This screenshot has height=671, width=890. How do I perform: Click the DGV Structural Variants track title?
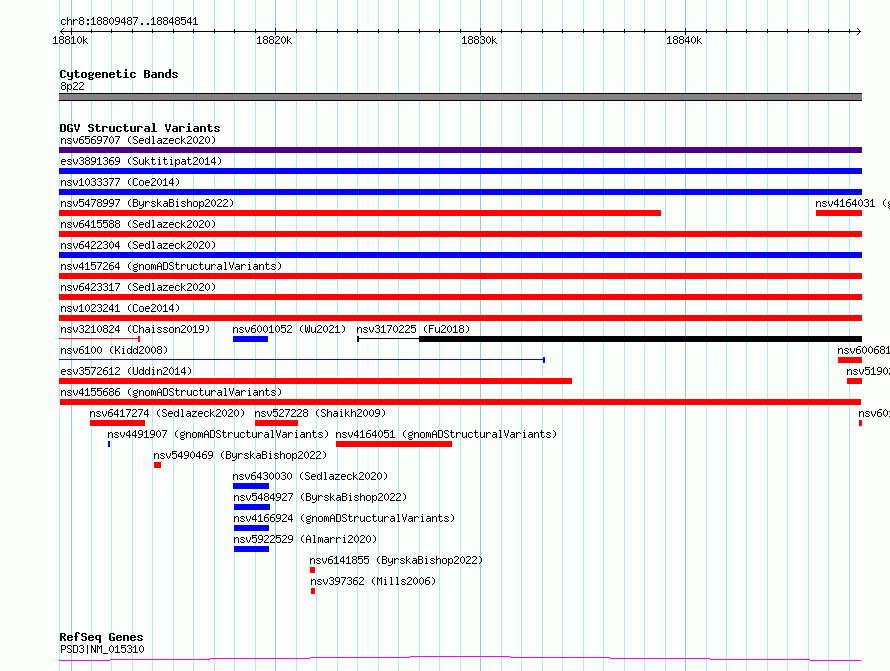tap(140, 128)
